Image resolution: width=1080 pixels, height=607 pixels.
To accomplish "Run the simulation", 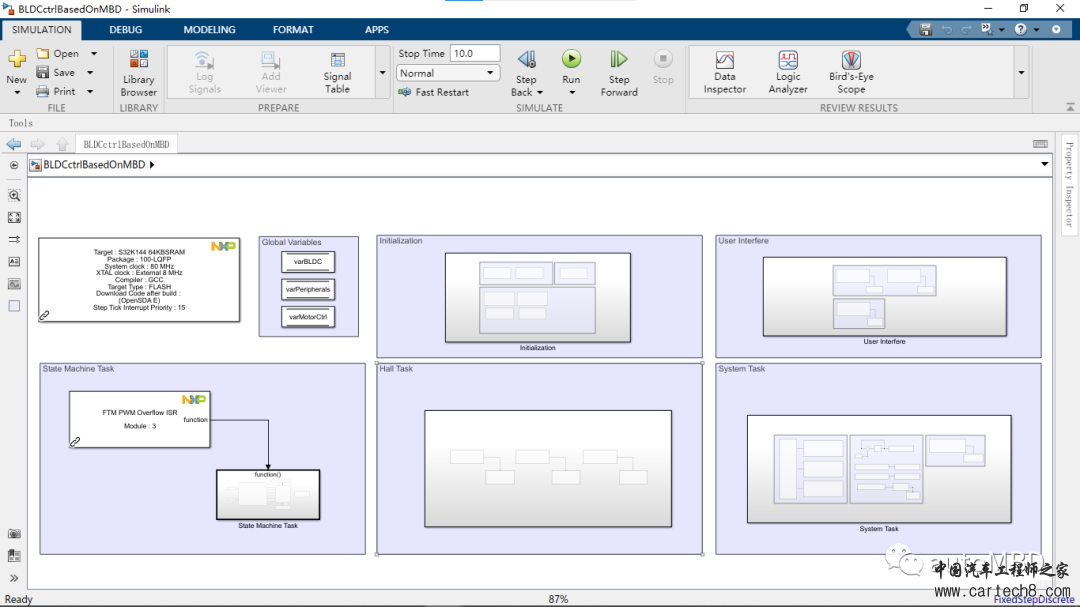I will (x=571, y=66).
